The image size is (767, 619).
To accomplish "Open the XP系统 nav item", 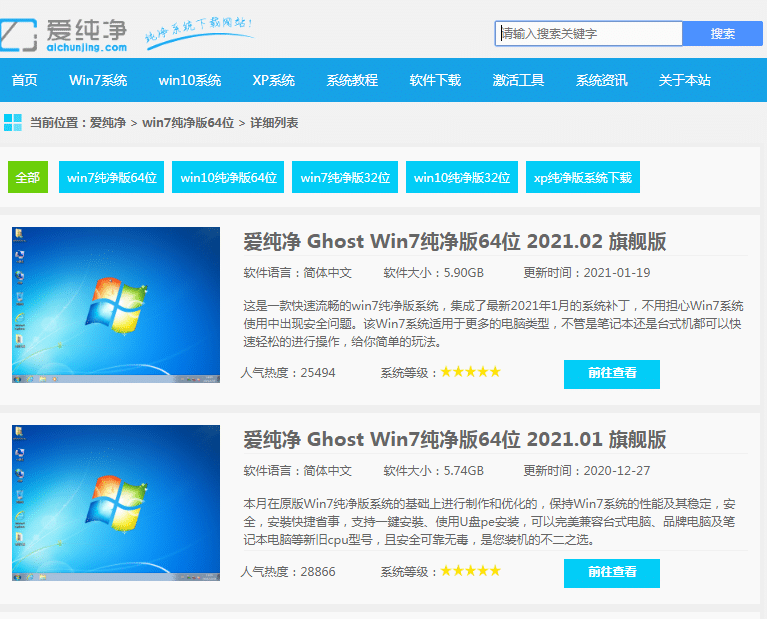I will (273, 80).
